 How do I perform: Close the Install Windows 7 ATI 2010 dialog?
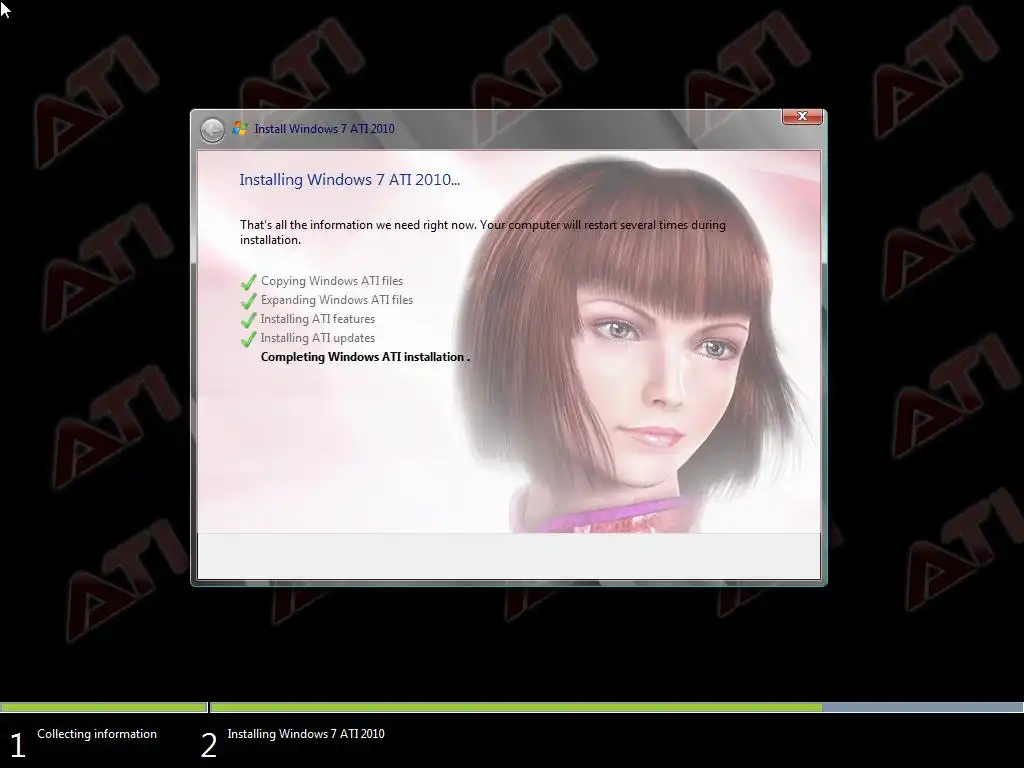pos(802,116)
